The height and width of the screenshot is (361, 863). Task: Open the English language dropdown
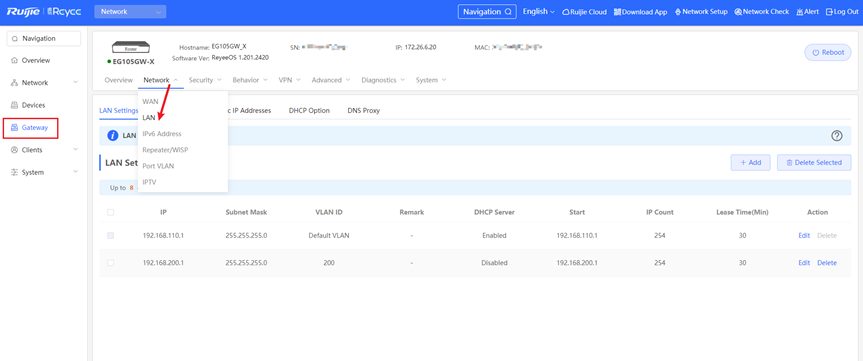(x=538, y=12)
